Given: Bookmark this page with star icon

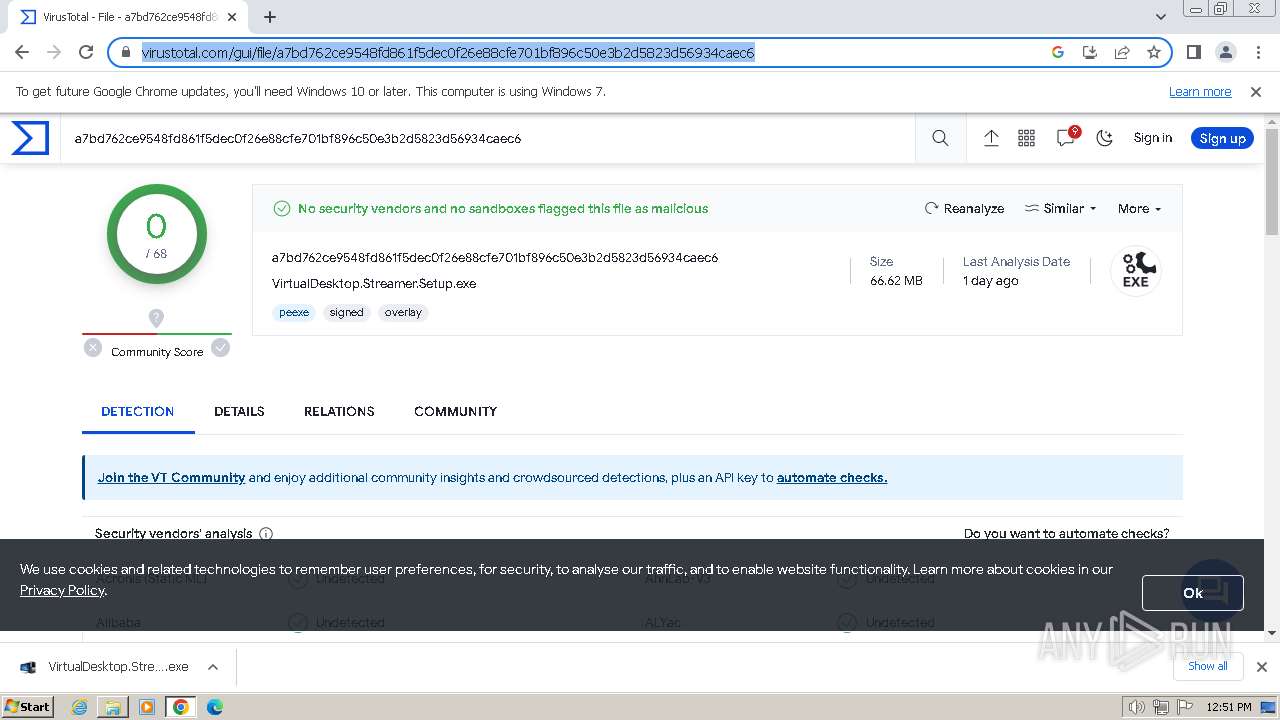Looking at the screenshot, I should [x=1154, y=52].
